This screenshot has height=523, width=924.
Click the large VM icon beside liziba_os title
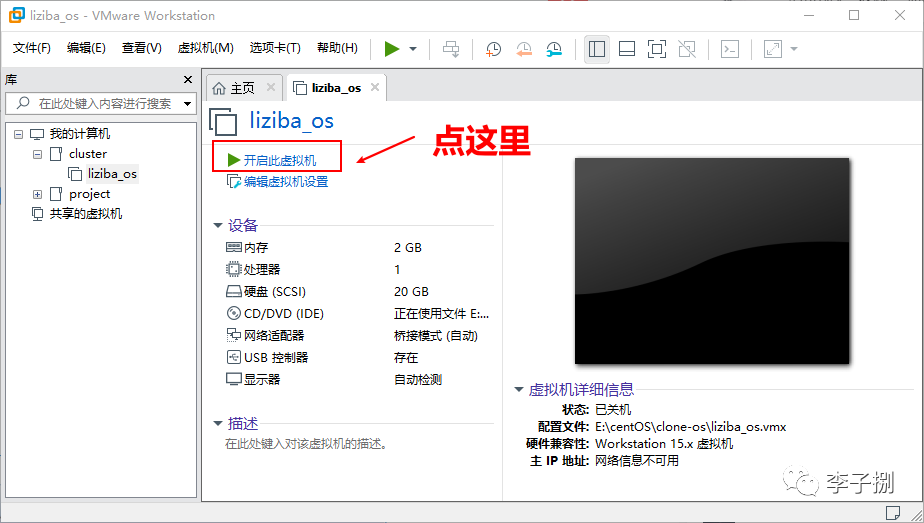click(223, 122)
